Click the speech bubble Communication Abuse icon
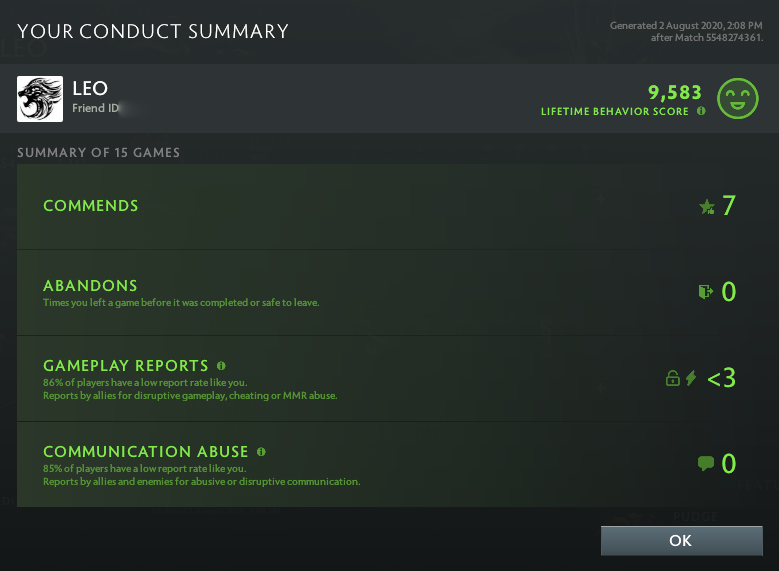 tap(706, 463)
